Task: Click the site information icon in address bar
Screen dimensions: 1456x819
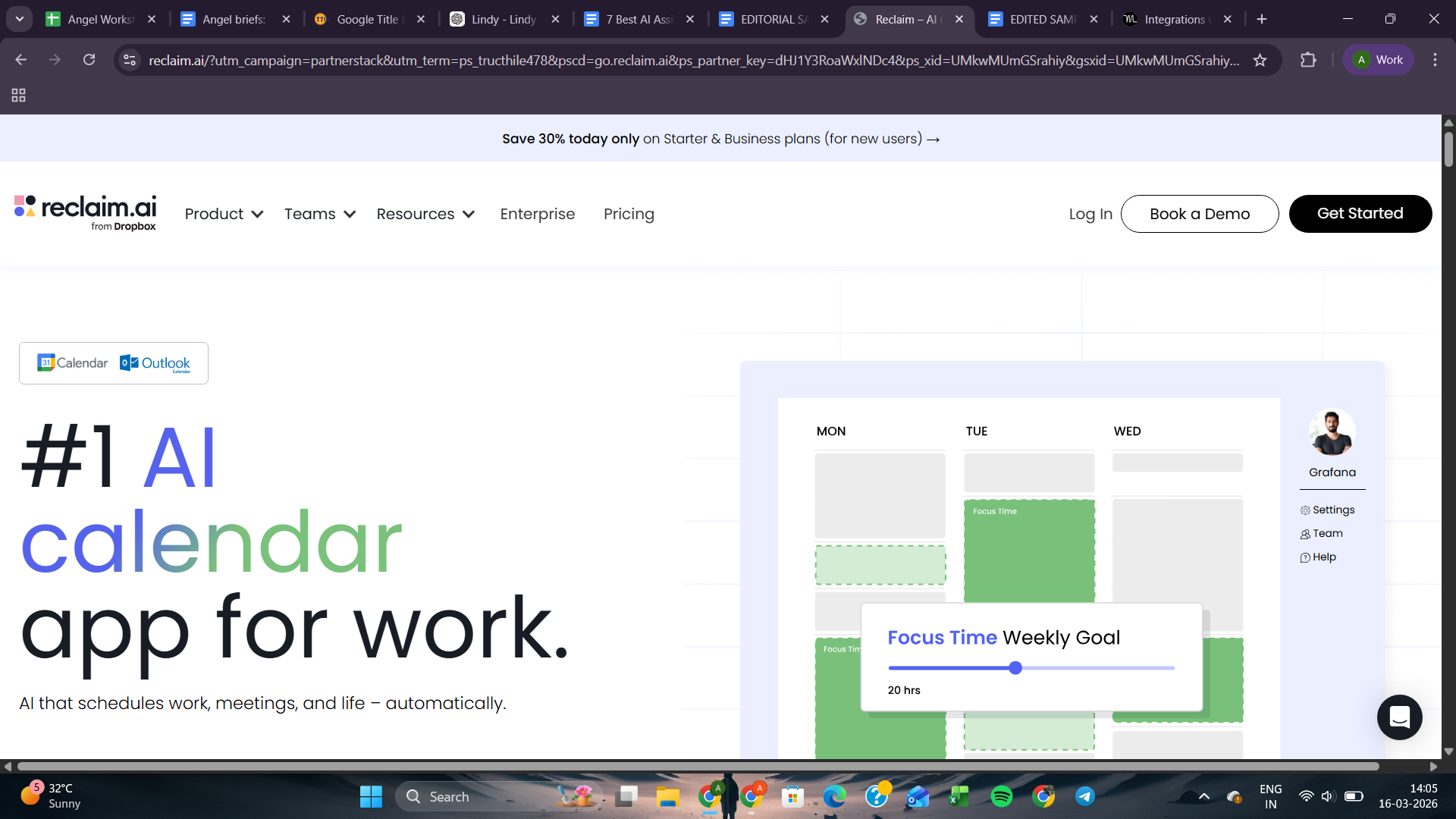Action: point(130,60)
